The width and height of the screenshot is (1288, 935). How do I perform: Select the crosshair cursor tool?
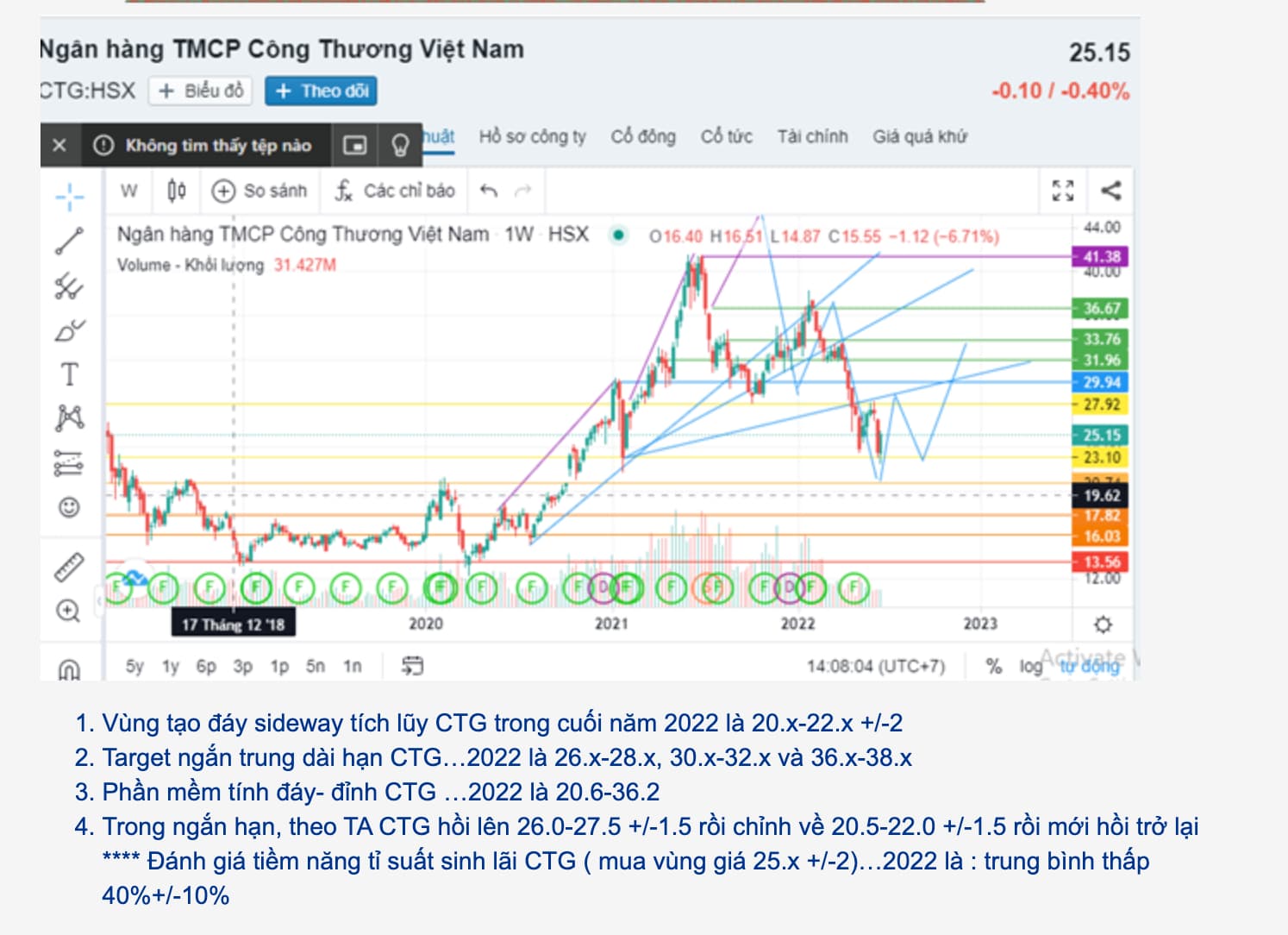click(70, 197)
